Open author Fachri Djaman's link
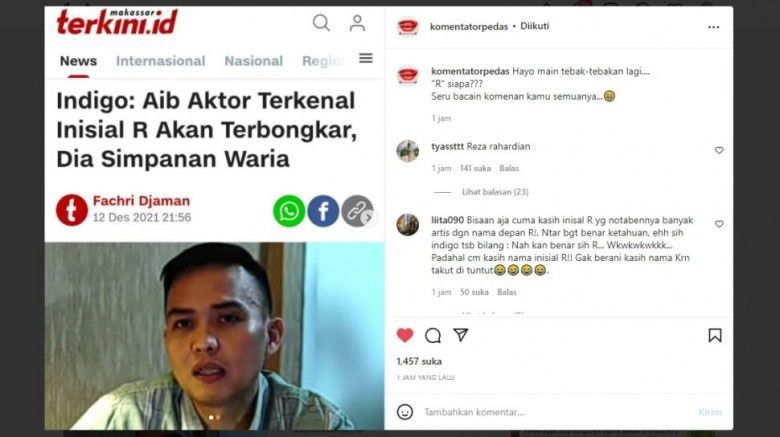780x437 pixels. pos(141,201)
